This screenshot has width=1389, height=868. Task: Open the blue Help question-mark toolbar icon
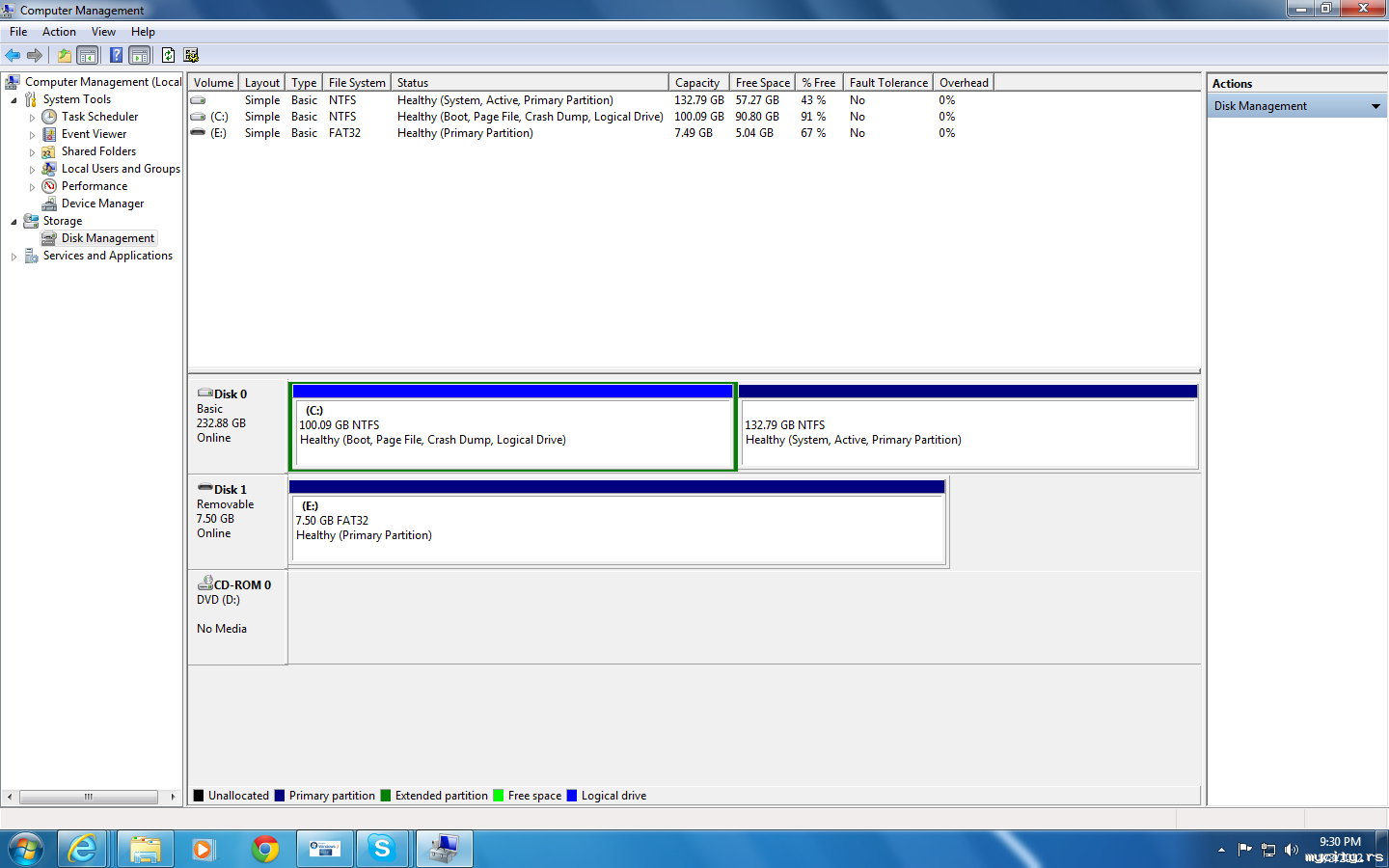(x=116, y=55)
